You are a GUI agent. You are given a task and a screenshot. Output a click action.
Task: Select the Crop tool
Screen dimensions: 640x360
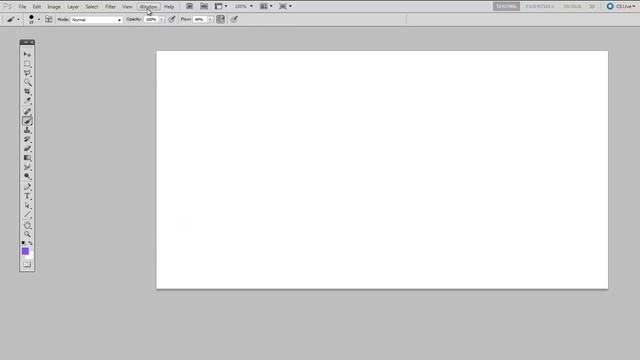[x=27, y=91]
